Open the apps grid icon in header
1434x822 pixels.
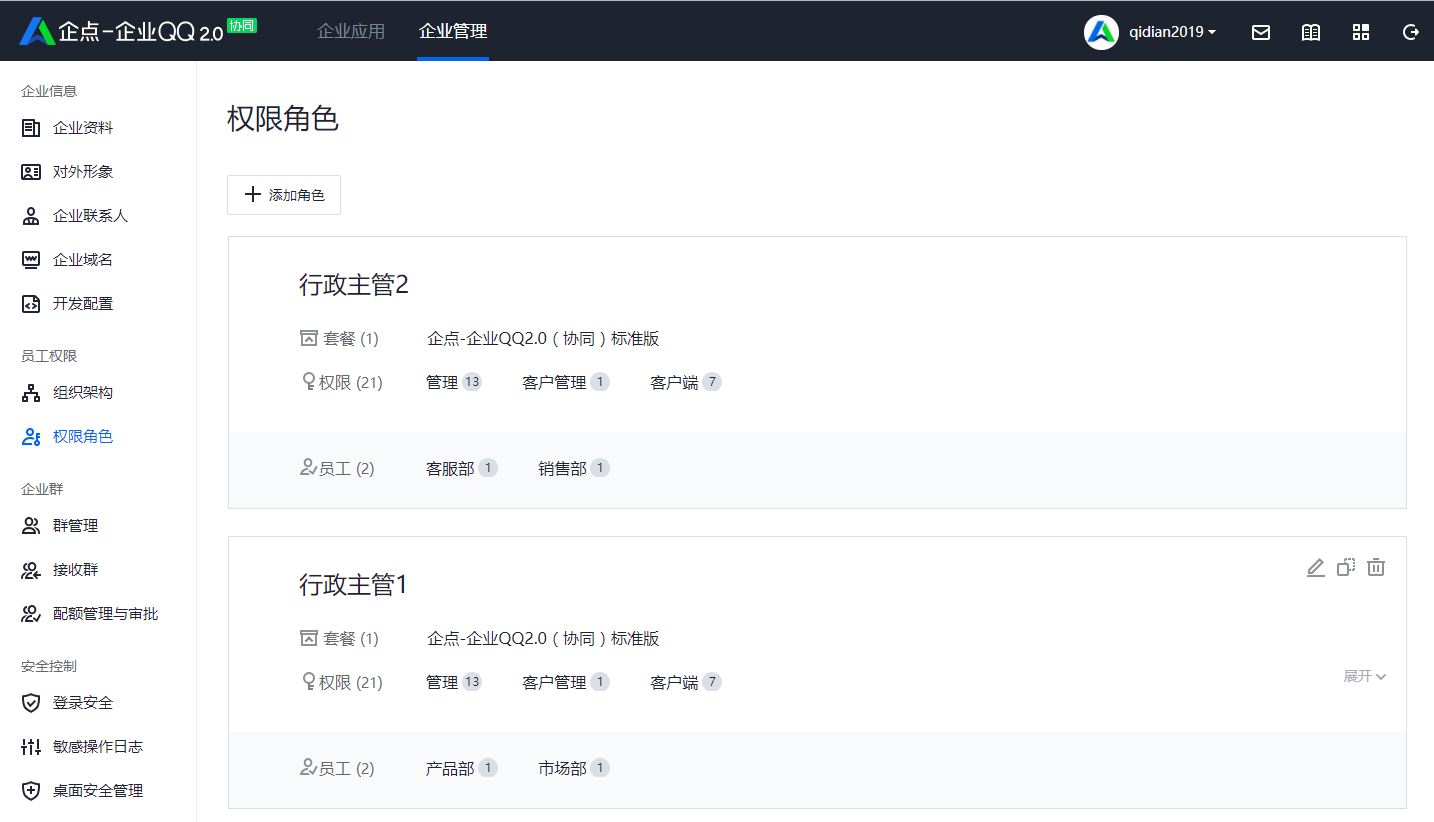(x=1361, y=32)
